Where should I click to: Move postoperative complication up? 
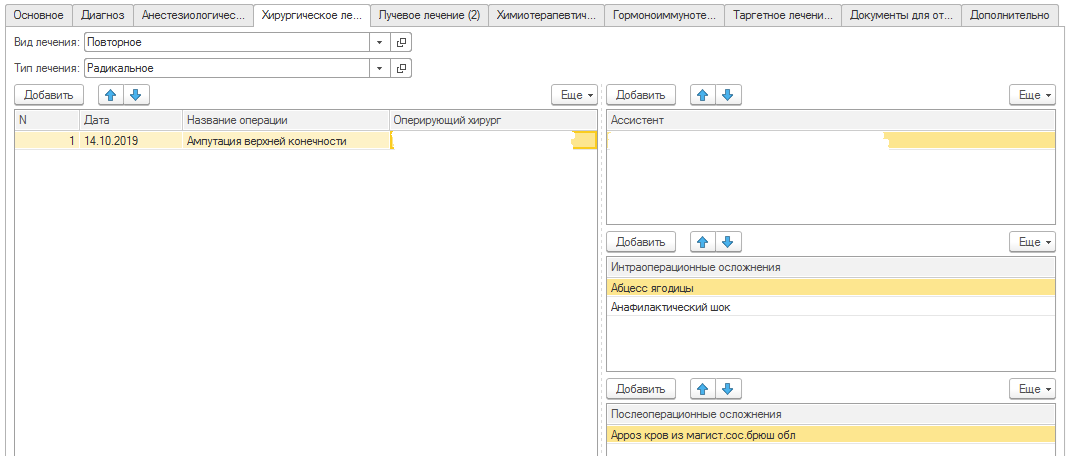(x=703, y=388)
